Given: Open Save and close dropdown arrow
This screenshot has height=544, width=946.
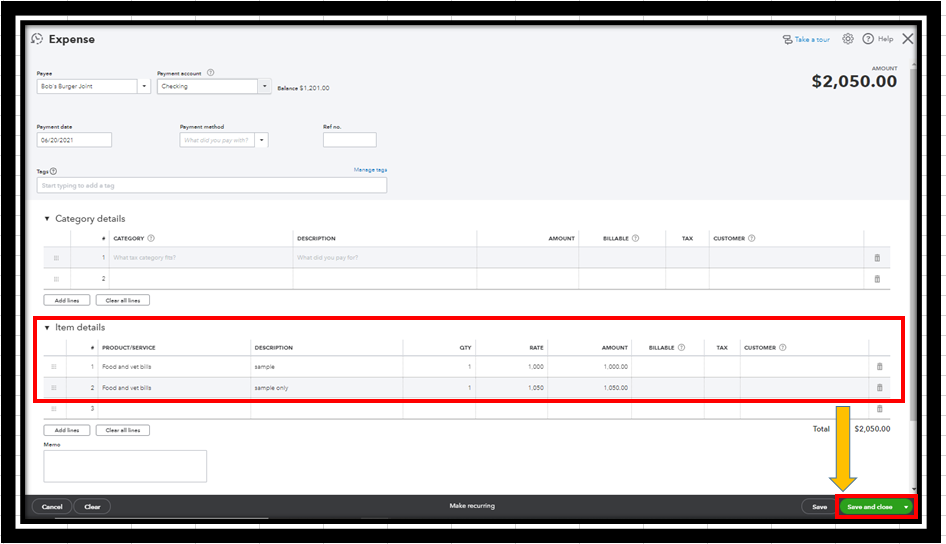Looking at the screenshot, I should 906,507.
